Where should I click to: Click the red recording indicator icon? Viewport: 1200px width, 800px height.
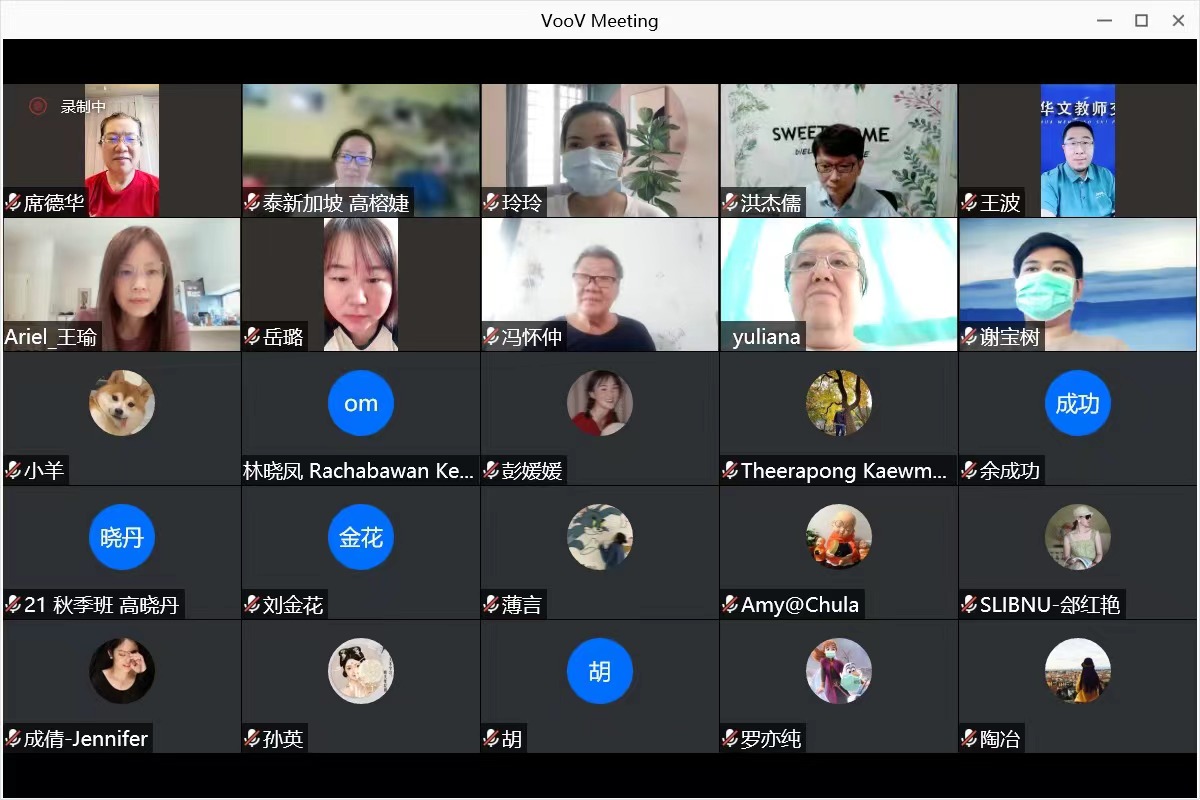coord(38,106)
